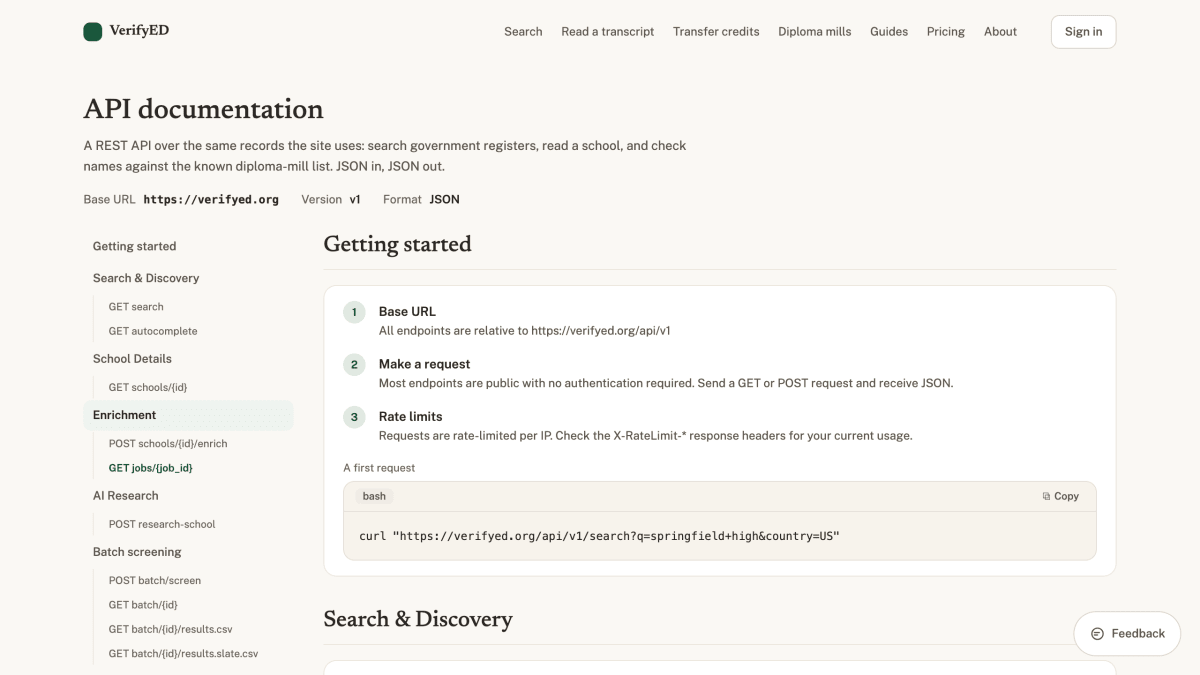The width and height of the screenshot is (1200, 675).
Task: Click the Base URL step heading
Action: [407, 312]
